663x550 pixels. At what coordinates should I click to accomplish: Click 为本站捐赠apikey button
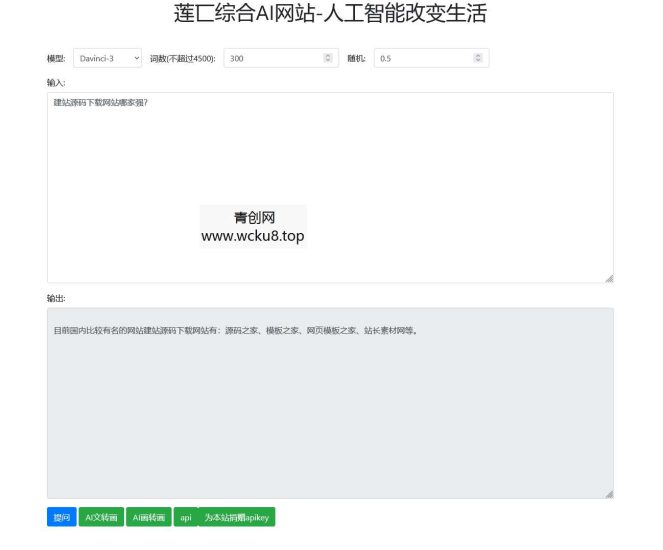(237, 517)
